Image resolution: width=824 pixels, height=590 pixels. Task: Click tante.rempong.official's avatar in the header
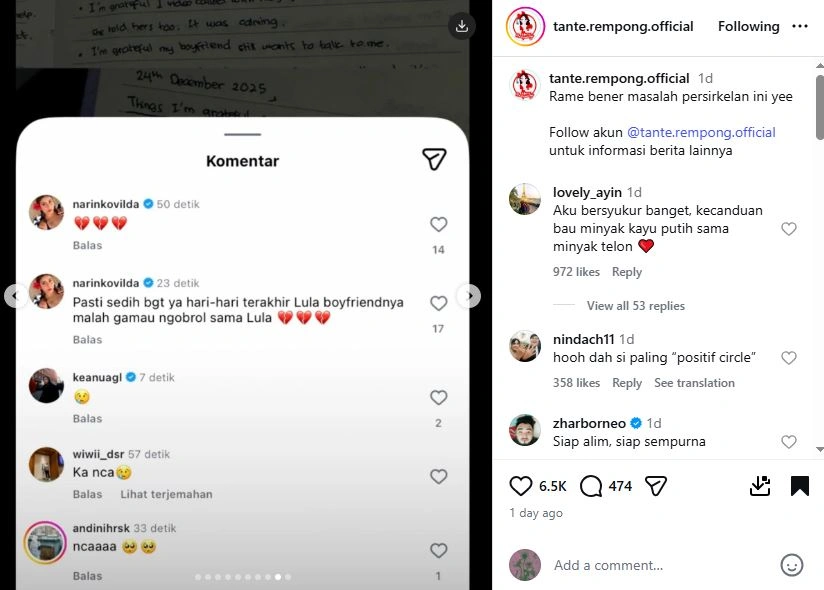[x=523, y=26]
